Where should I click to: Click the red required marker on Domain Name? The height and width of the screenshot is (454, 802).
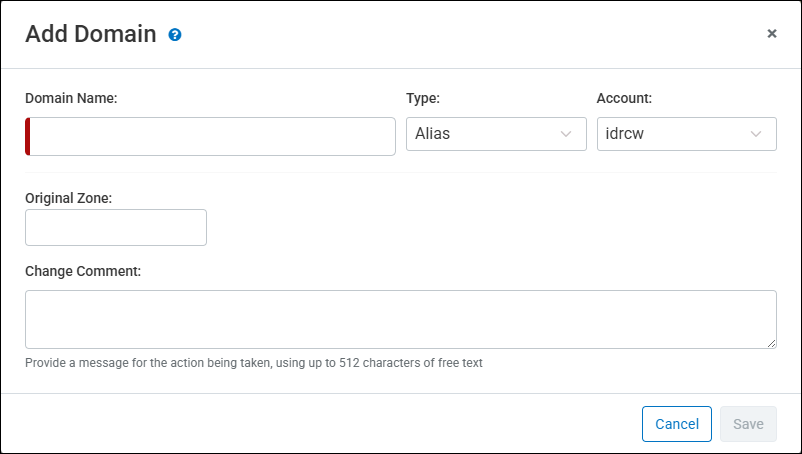(x=28, y=136)
